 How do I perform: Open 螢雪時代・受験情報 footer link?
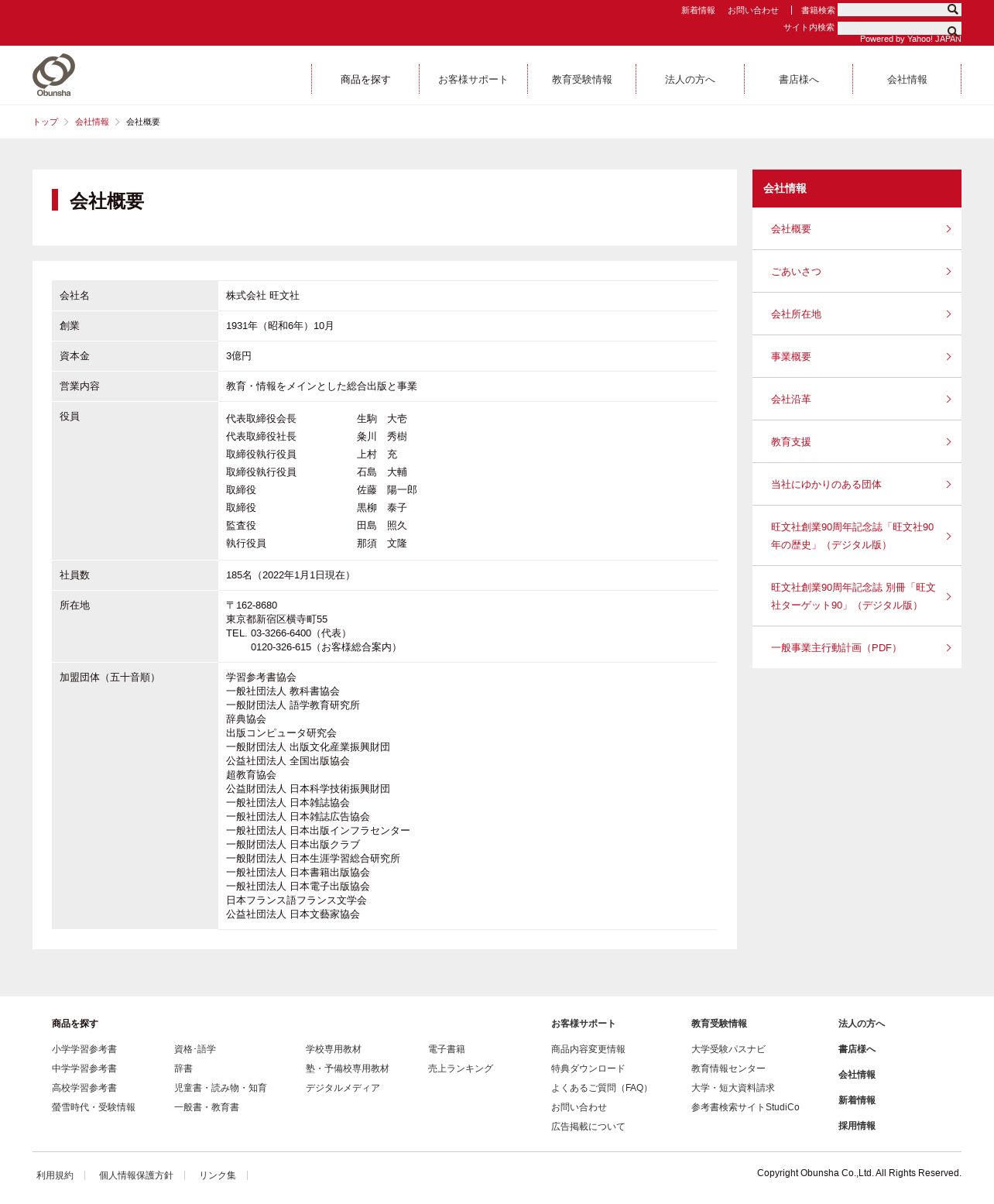(x=94, y=1107)
